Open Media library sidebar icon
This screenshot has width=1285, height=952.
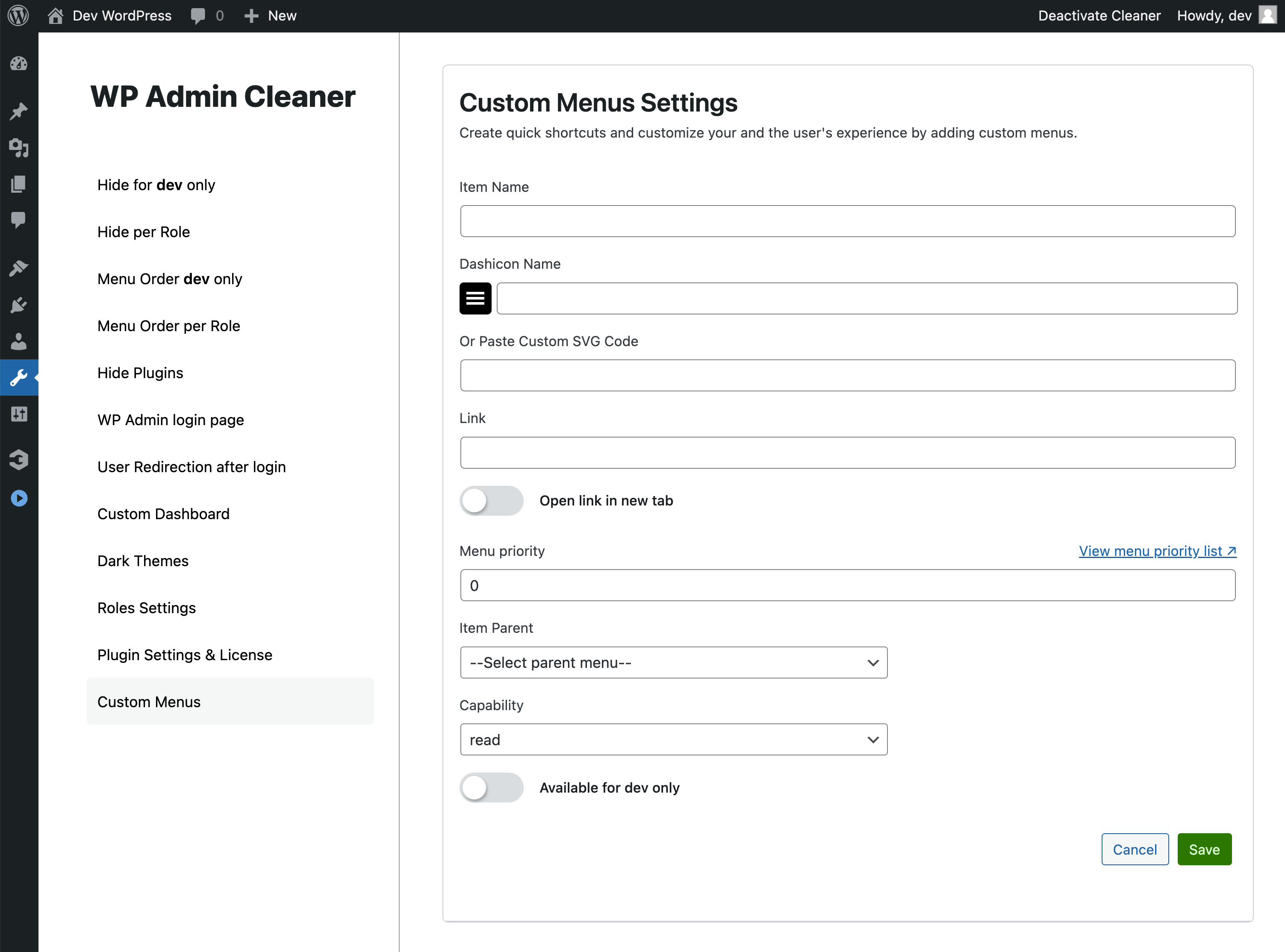click(19, 147)
